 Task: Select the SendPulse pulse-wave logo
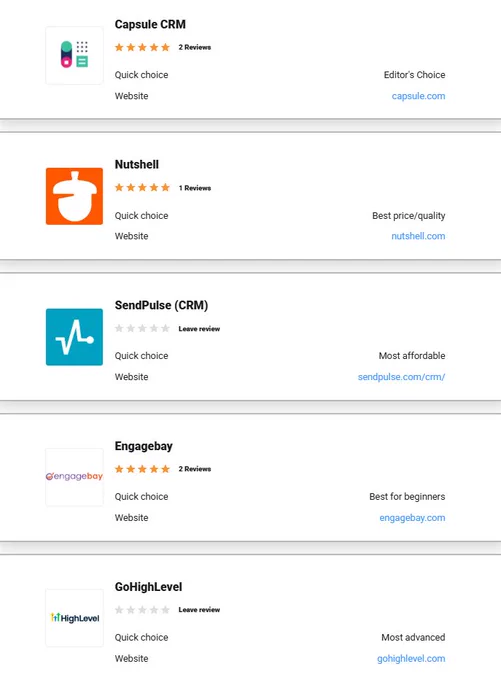tap(74, 337)
